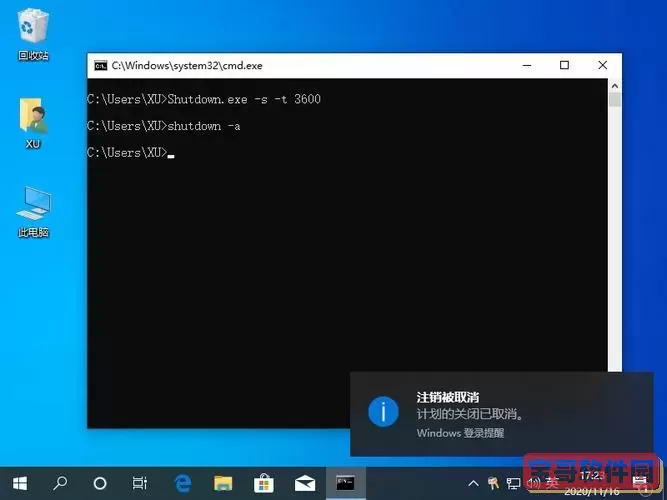Open the clock showing 2020/11/16
The height and width of the screenshot is (500, 667).
pyautogui.click(x=592, y=483)
